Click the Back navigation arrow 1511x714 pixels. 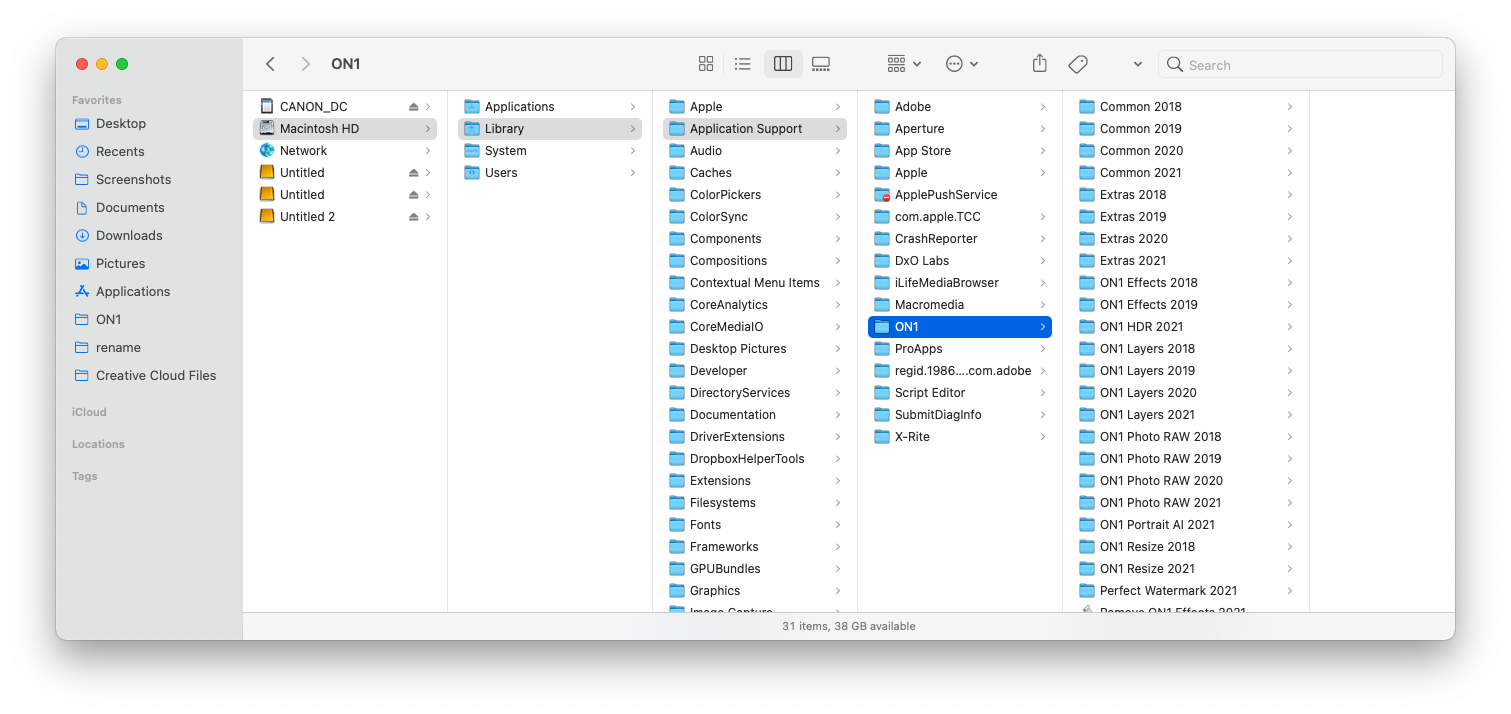[x=270, y=64]
